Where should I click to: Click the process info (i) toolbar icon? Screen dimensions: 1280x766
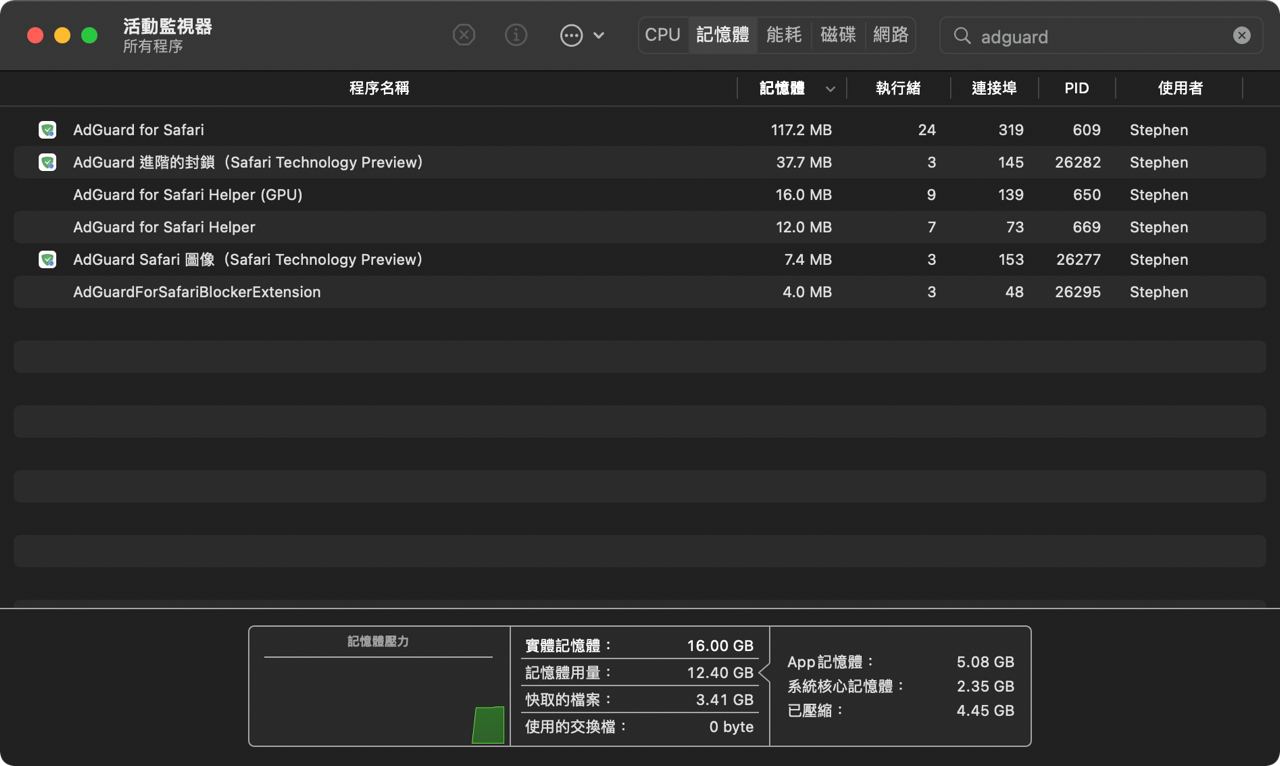[516, 35]
